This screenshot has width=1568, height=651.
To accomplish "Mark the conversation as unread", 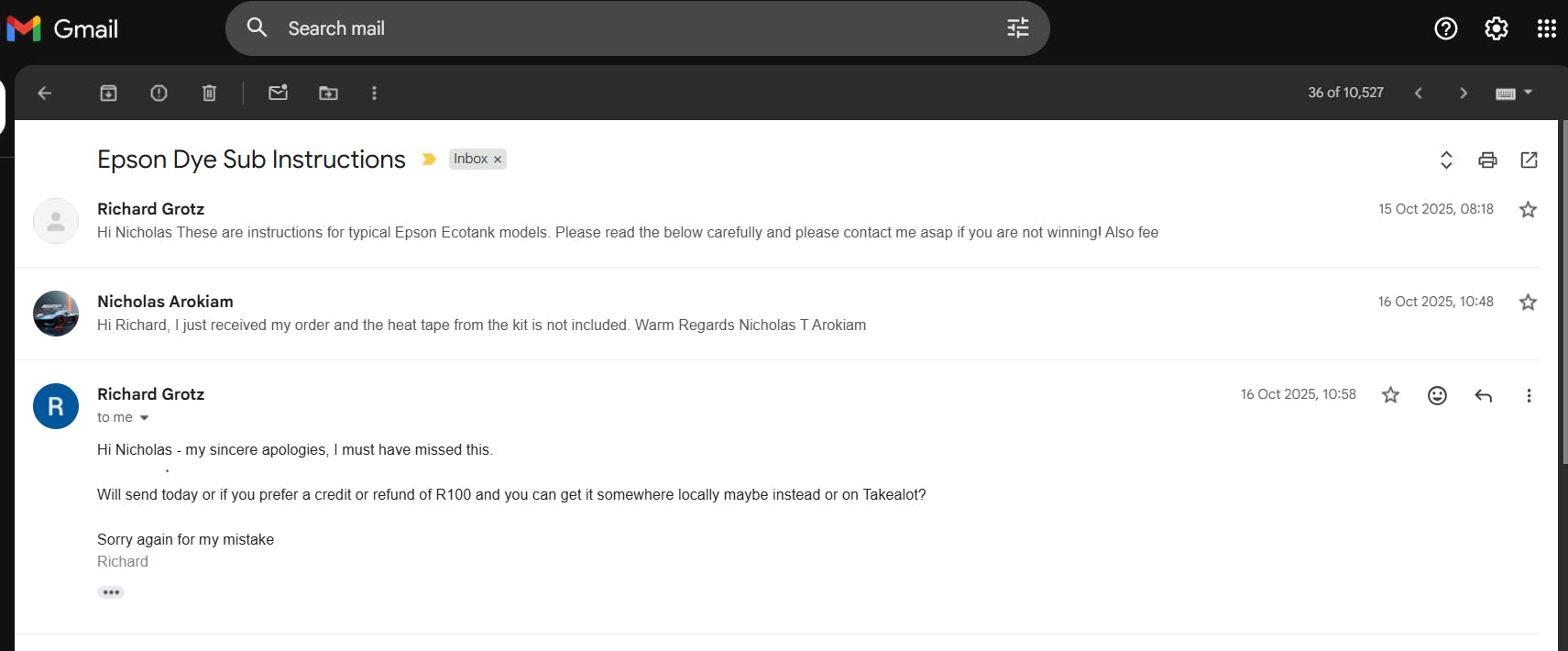I will [x=278, y=93].
